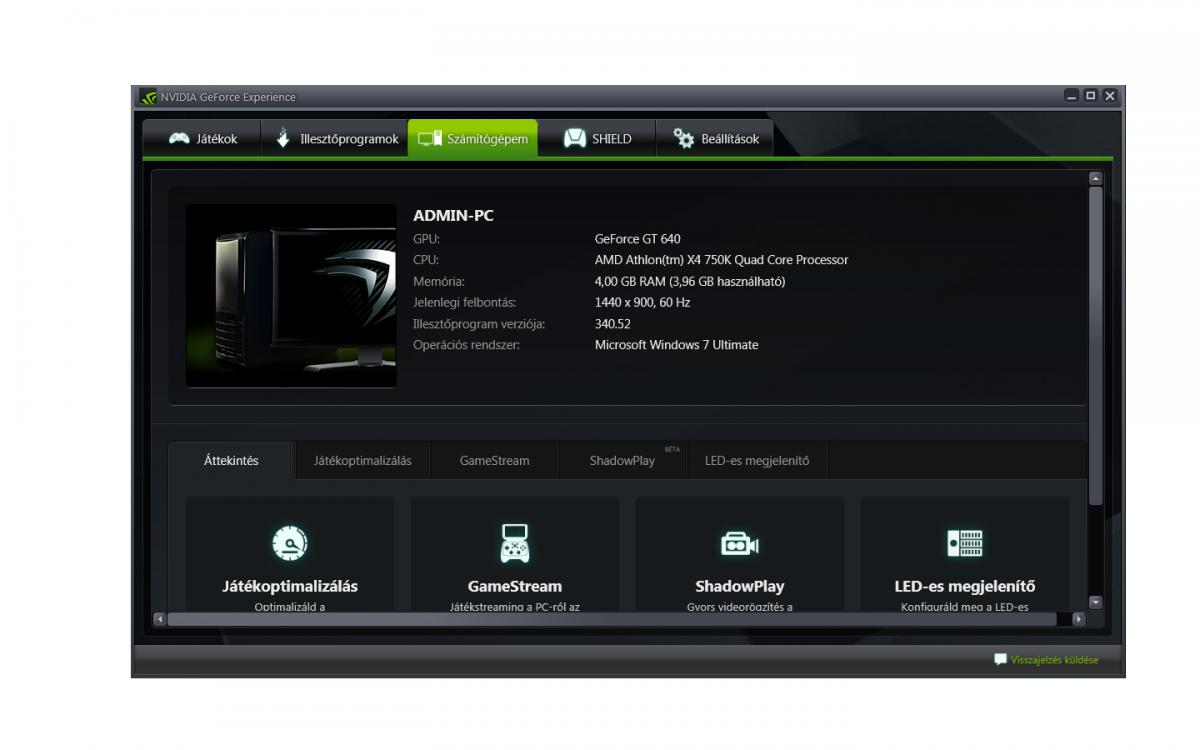Switch to the Illesztőprogramok tab
This screenshot has height=750, width=1200.
336,139
